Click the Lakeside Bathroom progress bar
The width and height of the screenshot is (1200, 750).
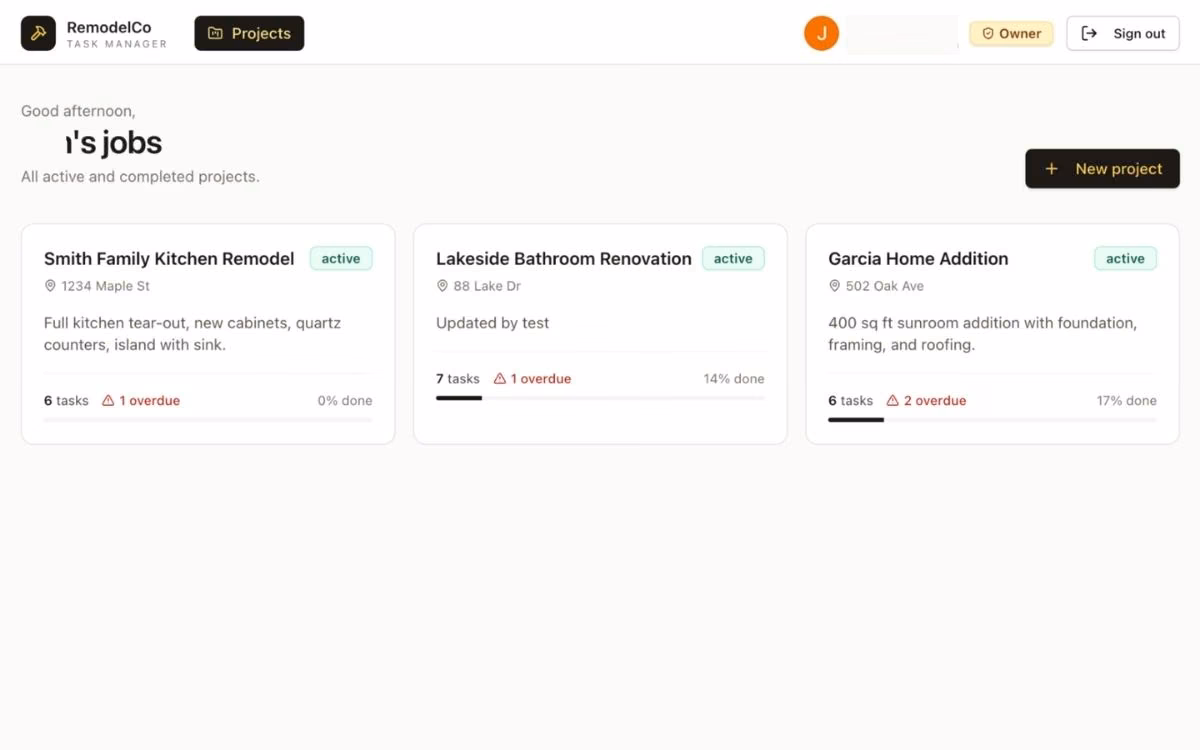point(600,398)
